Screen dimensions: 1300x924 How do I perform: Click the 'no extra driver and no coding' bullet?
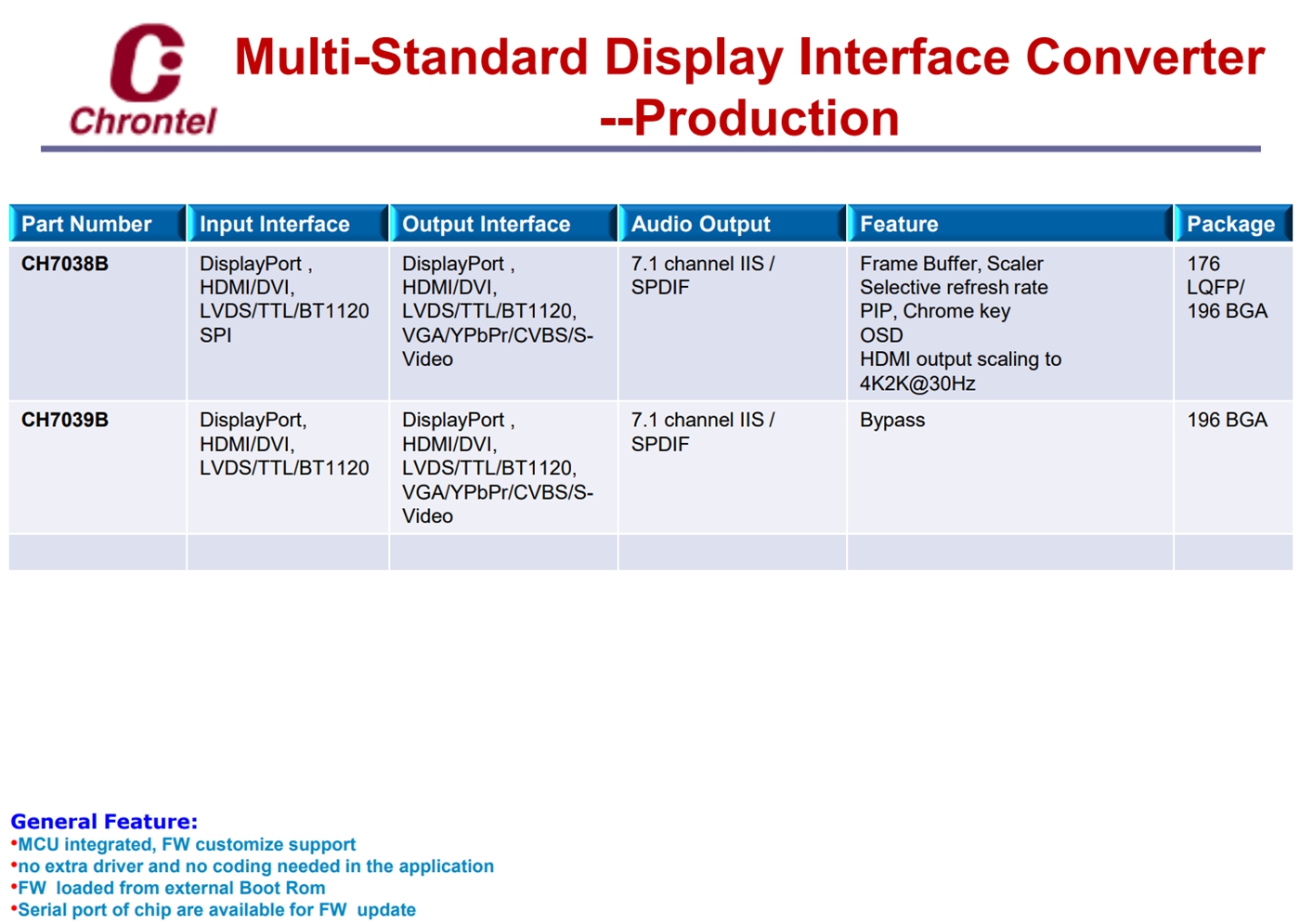(253, 866)
